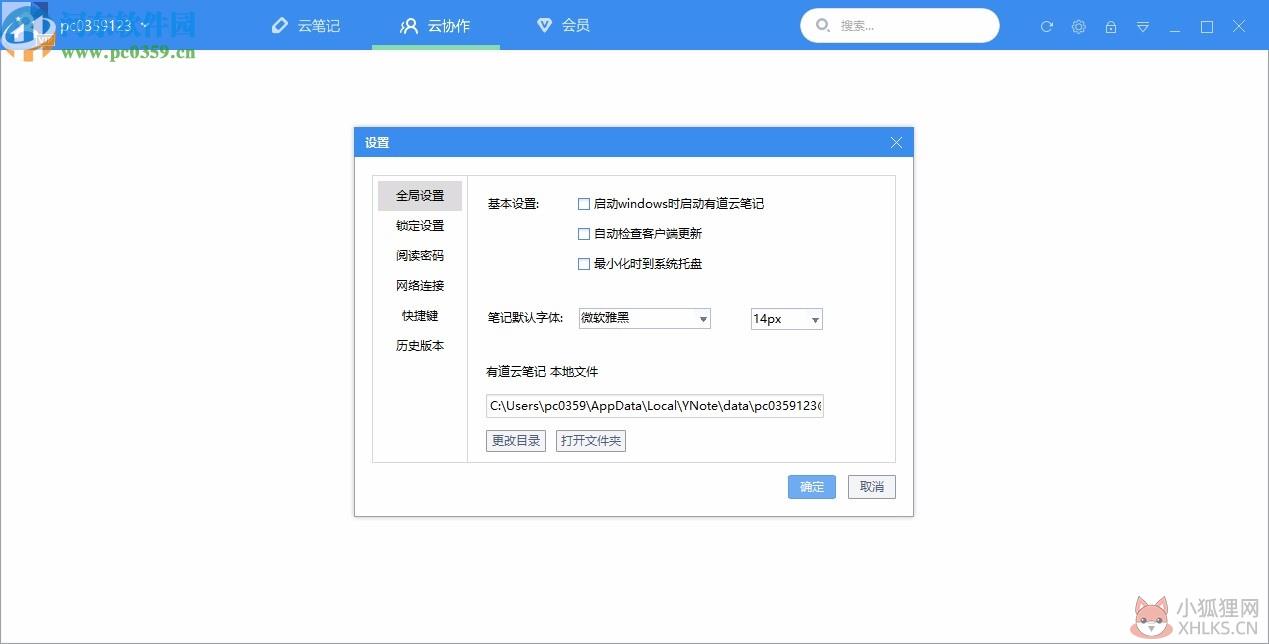Click the sync refresh icon in title bar

coord(1047,27)
